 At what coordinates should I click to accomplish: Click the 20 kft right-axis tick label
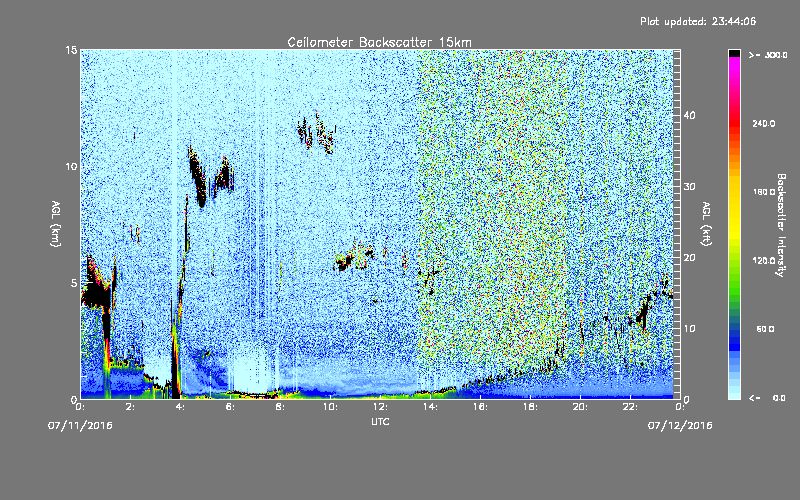(x=689, y=258)
